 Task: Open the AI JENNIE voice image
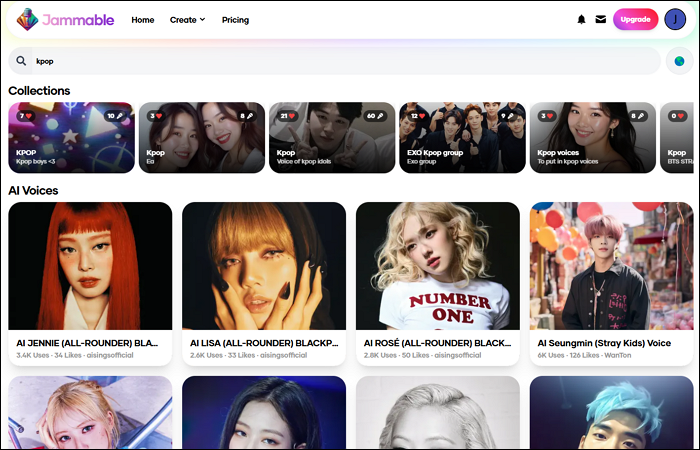(x=90, y=266)
